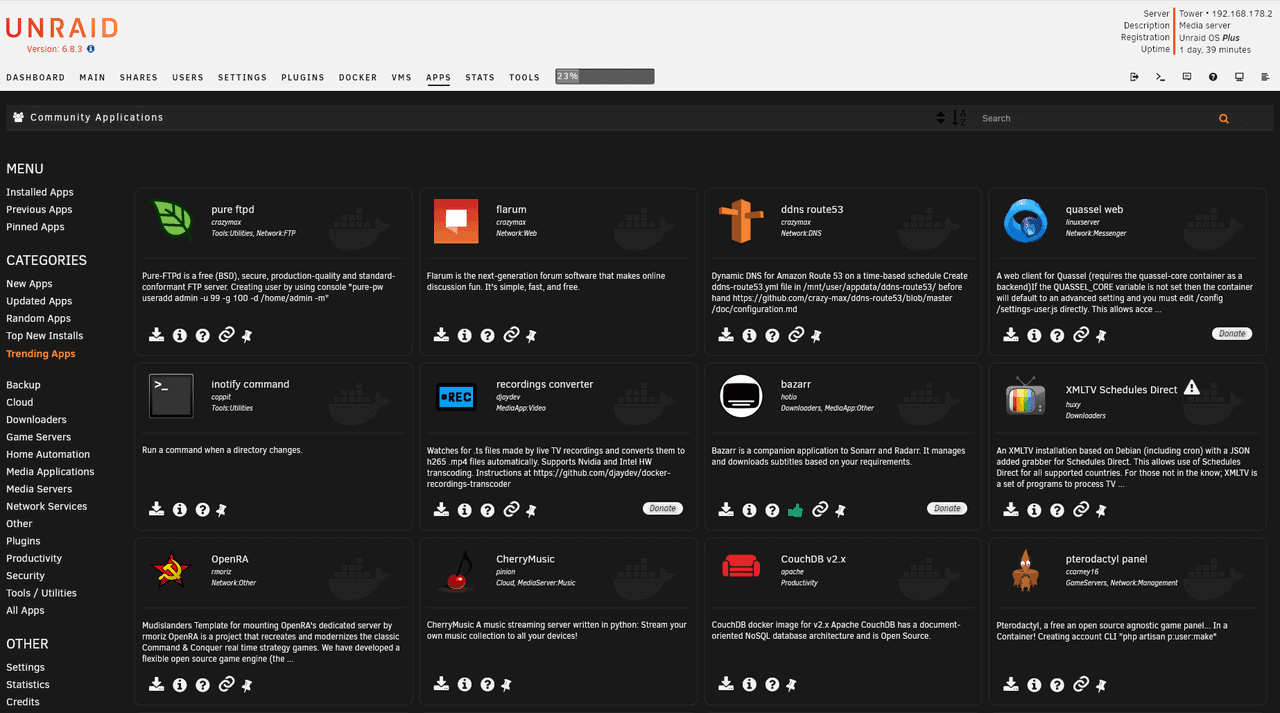Open the DOCKER menu tab
Screen dimensions: 1280x713
(358, 77)
